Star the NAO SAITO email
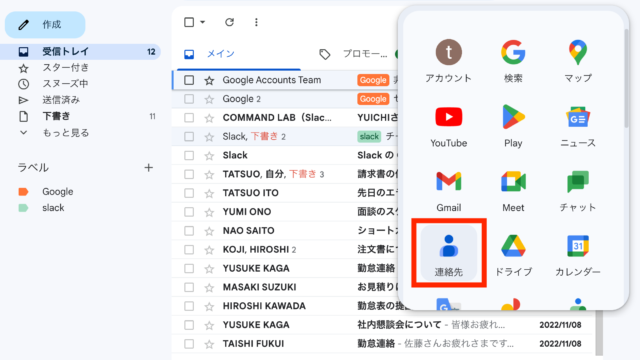The height and width of the screenshot is (360, 640). 209,231
